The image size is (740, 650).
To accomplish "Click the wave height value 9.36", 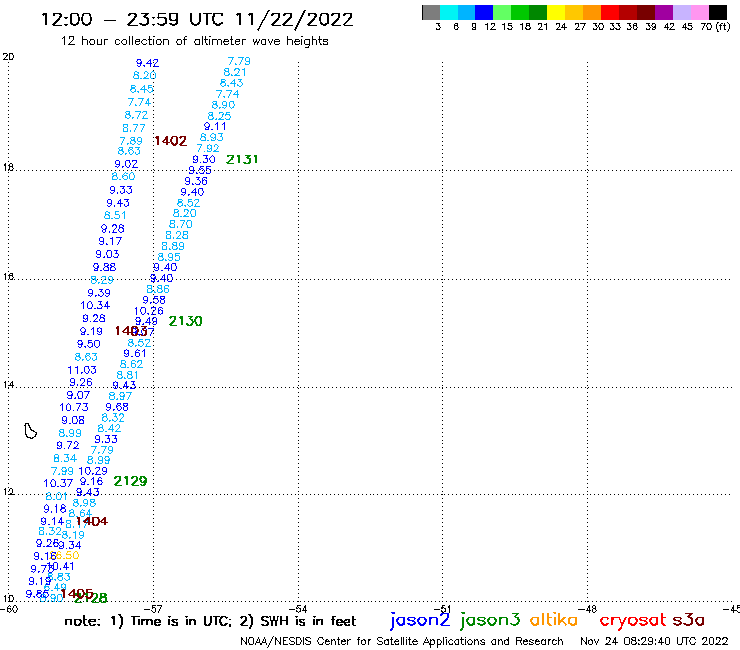I will click(196, 181).
